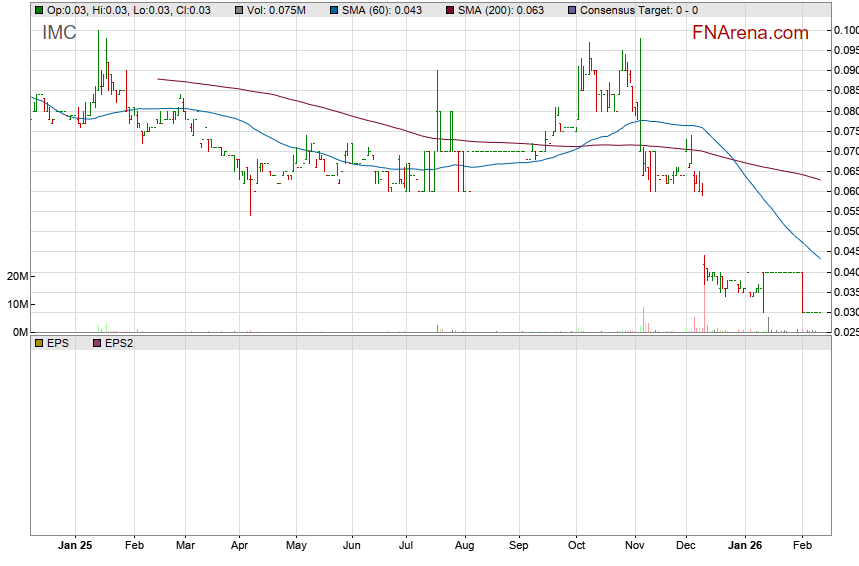Select the Oct marker on the time axis
859x566 pixels.
click(x=576, y=546)
